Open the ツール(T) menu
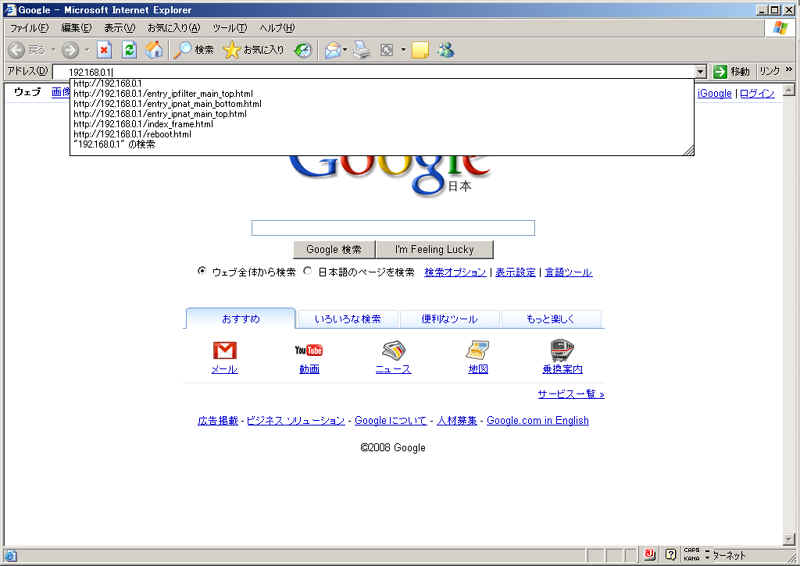The height and width of the screenshot is (566, 800). click(x=230, y=28)
